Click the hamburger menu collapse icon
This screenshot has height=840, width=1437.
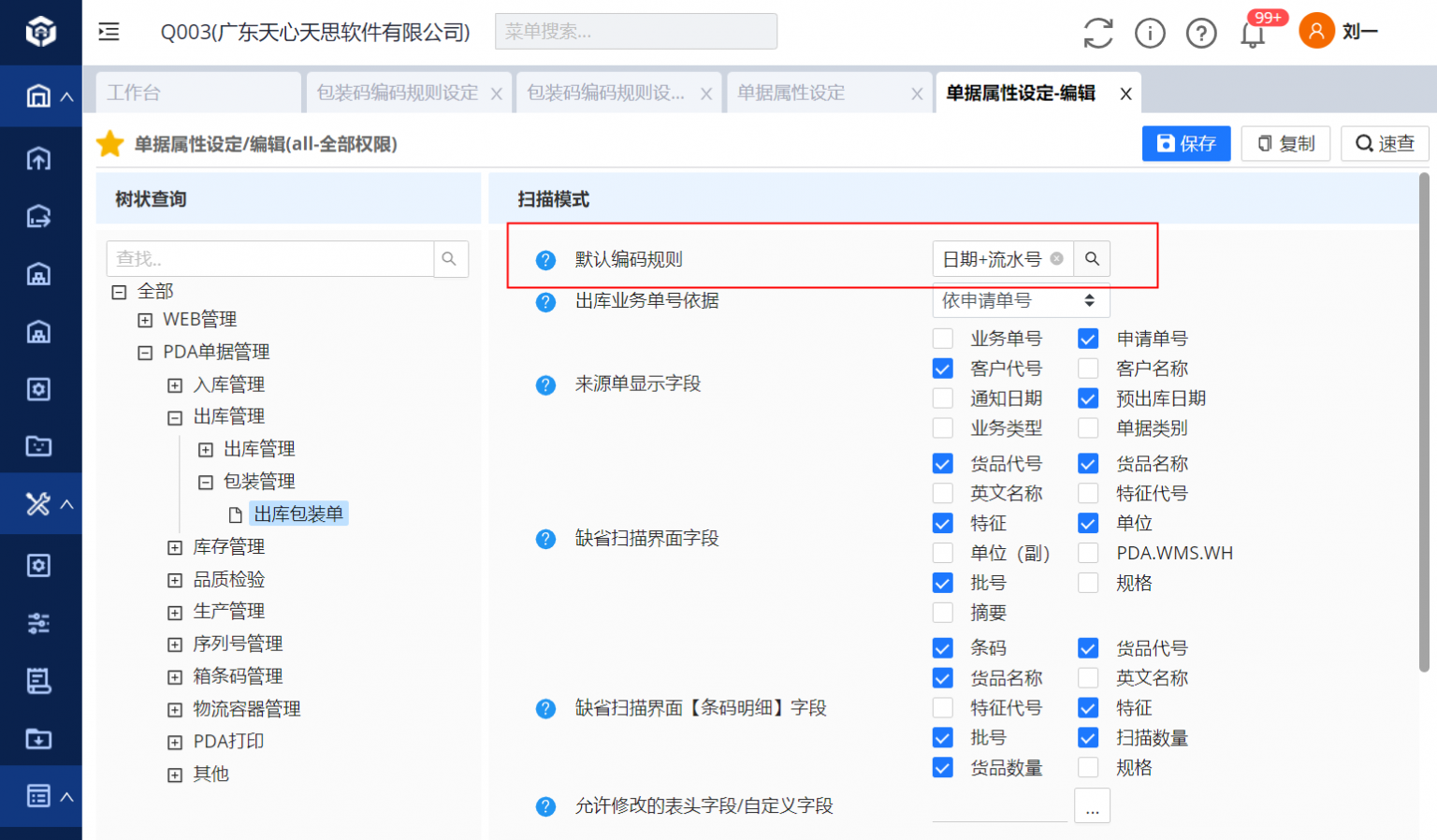[x=109, y=32]
